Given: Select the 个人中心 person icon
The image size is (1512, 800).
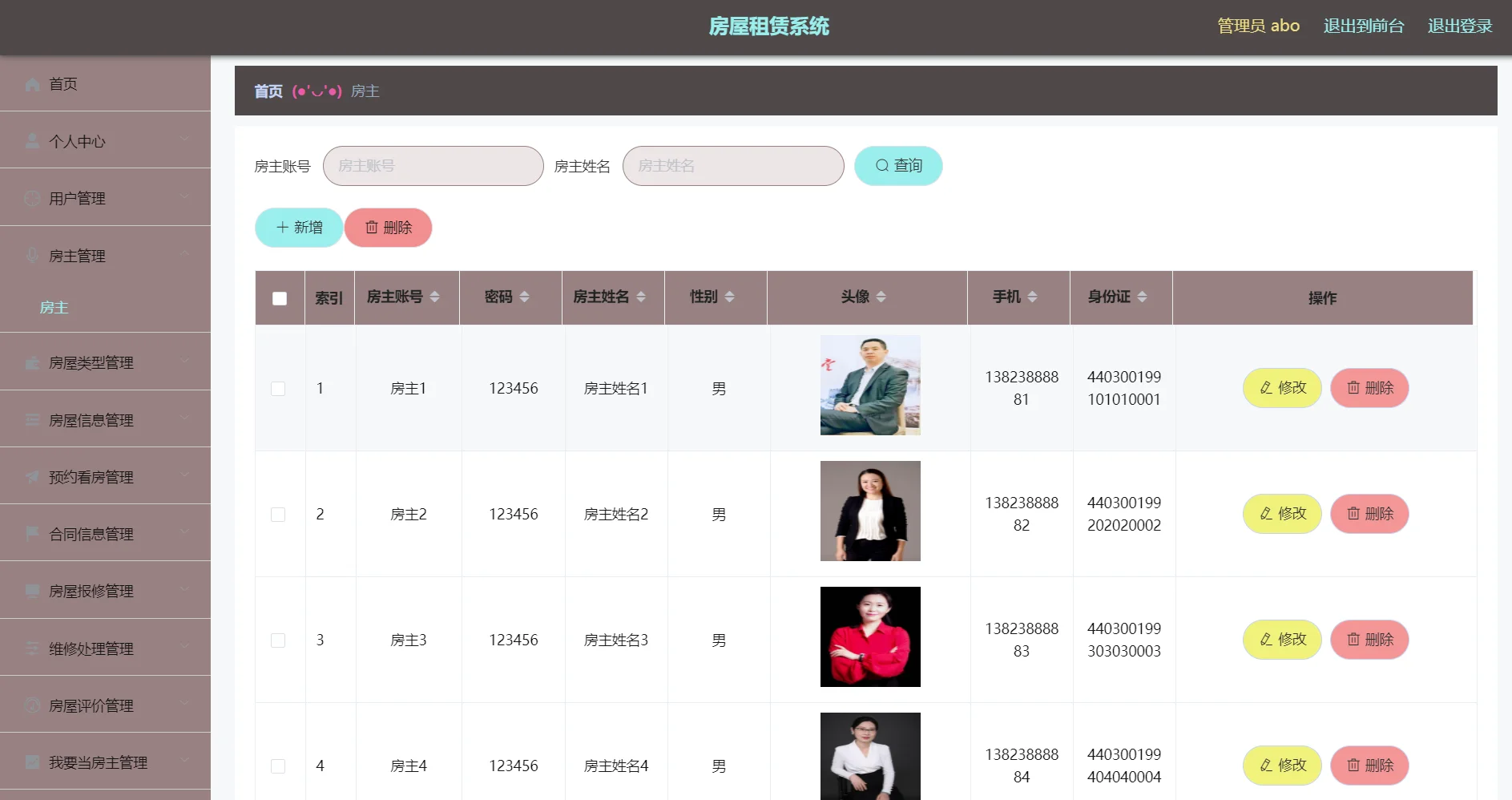Looking at the screenshot, I should coord(32,141).
